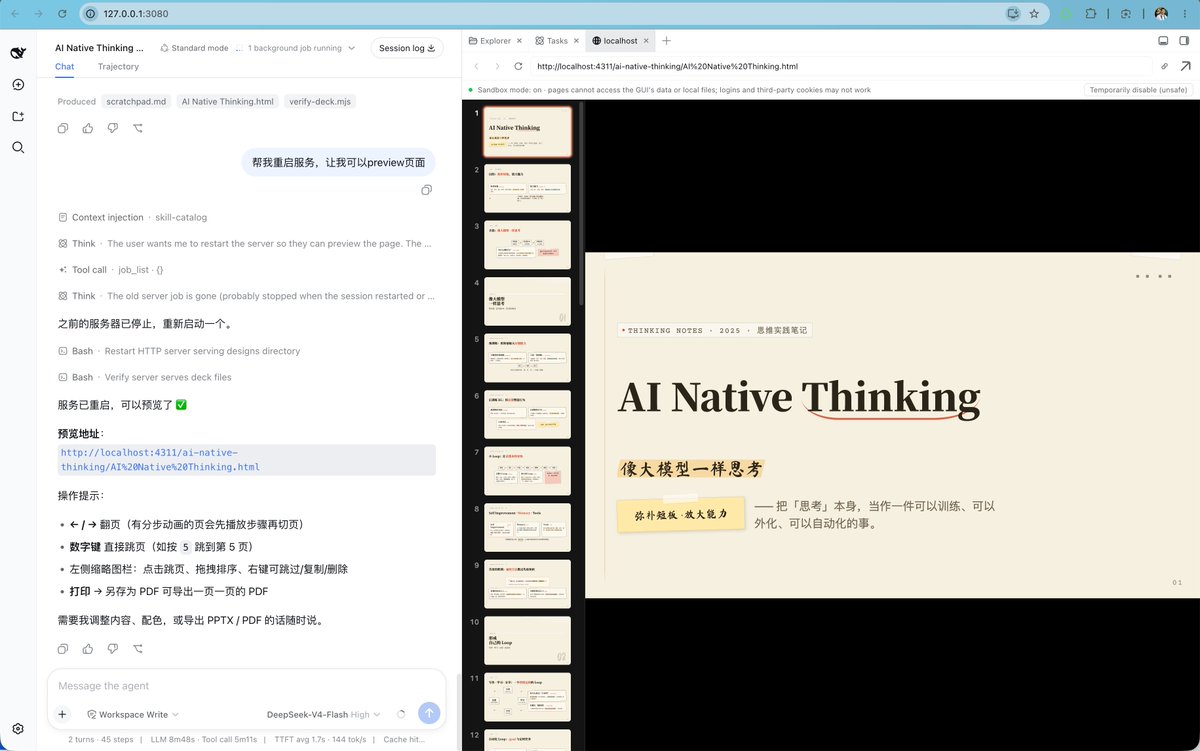
Task: Open Chrome three-dot menu
Action: click(1185, 14)
